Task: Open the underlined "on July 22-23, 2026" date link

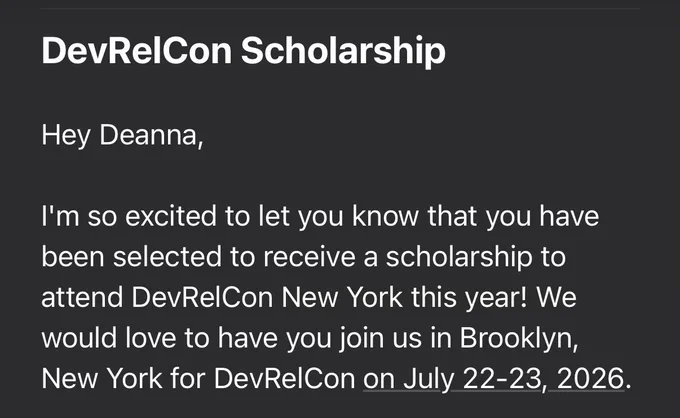Action: click(494, 379)
